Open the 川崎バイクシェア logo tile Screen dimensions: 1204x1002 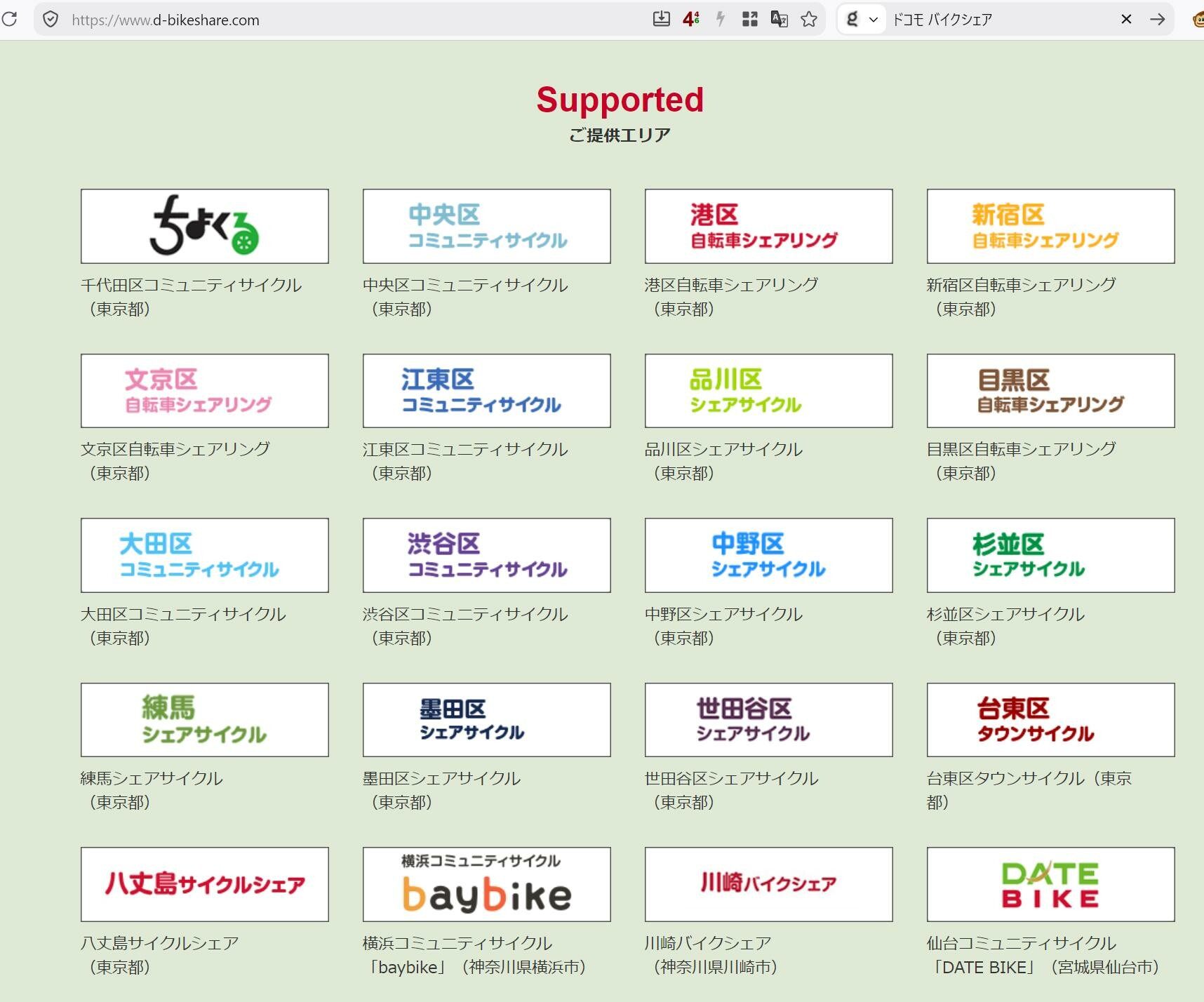pos(769,884)
